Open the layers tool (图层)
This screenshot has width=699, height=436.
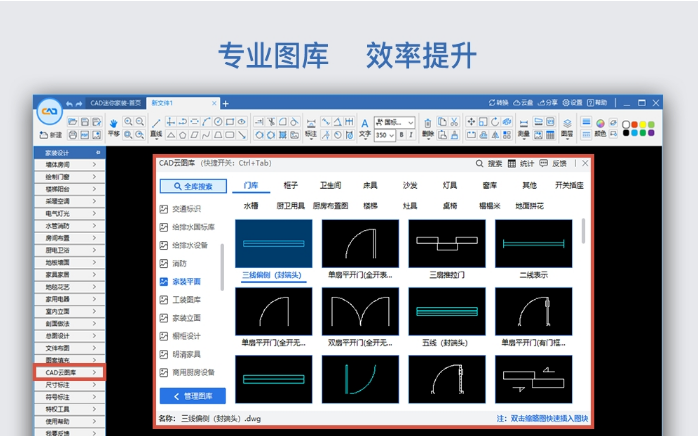pos(567,128)
